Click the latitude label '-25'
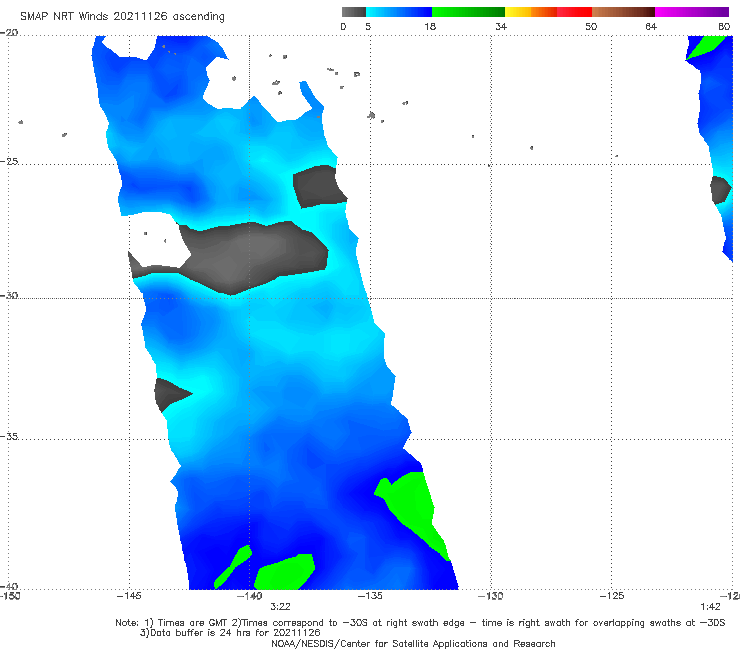Image resolution: width=740 pixels, height=650 pixels. pos(9,161)
